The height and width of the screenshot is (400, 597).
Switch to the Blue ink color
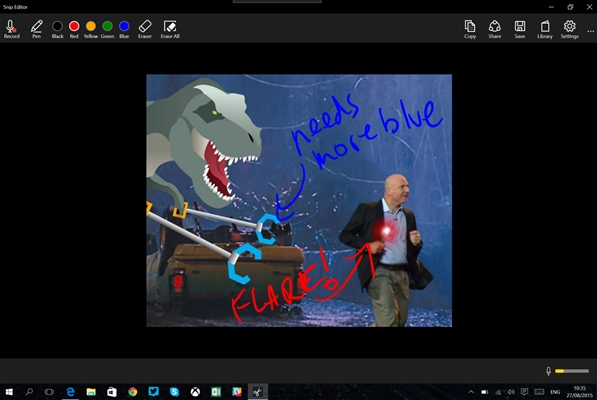(x=124, y=29)
